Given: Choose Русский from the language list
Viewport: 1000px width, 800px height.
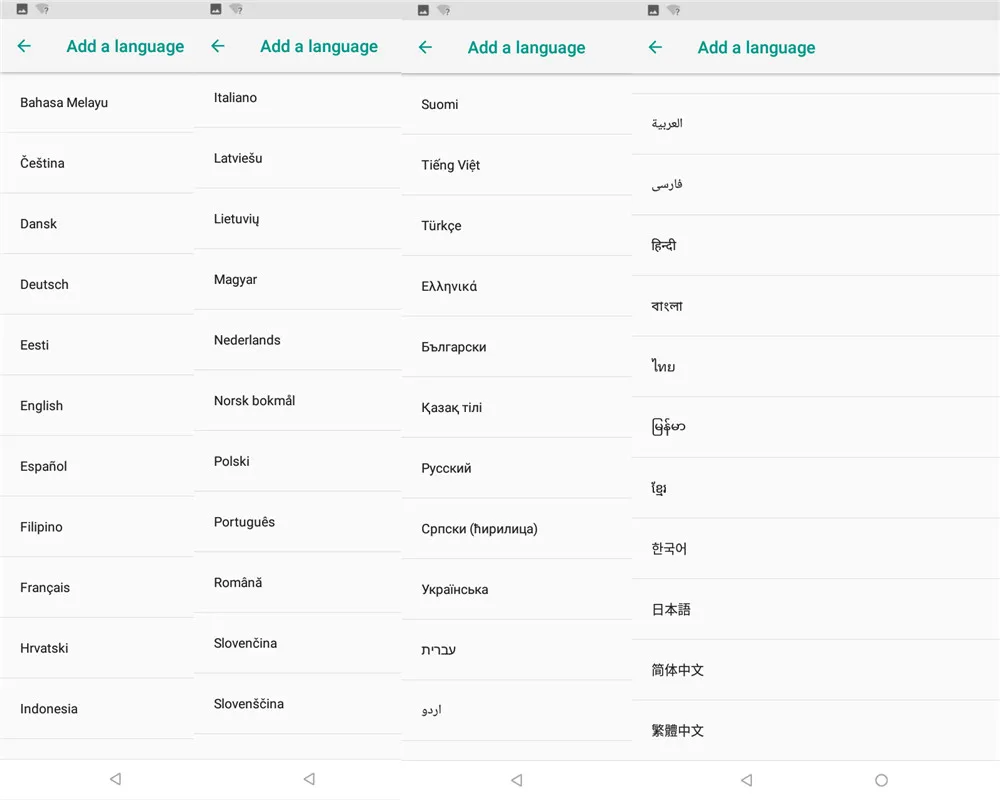Looking at the screenshot, I should click(x=446, y=468).
